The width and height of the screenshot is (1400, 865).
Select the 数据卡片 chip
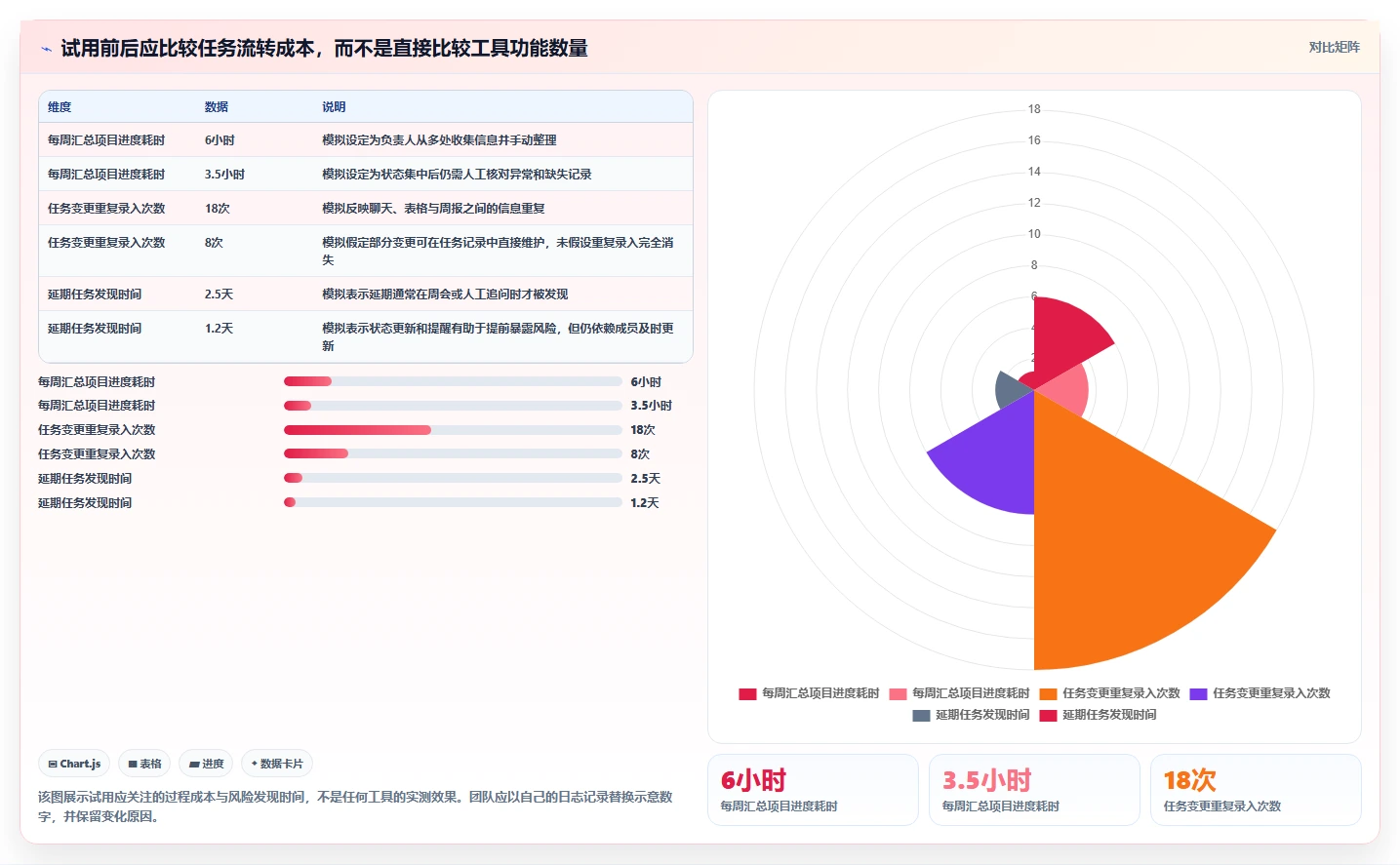point(277,764)
